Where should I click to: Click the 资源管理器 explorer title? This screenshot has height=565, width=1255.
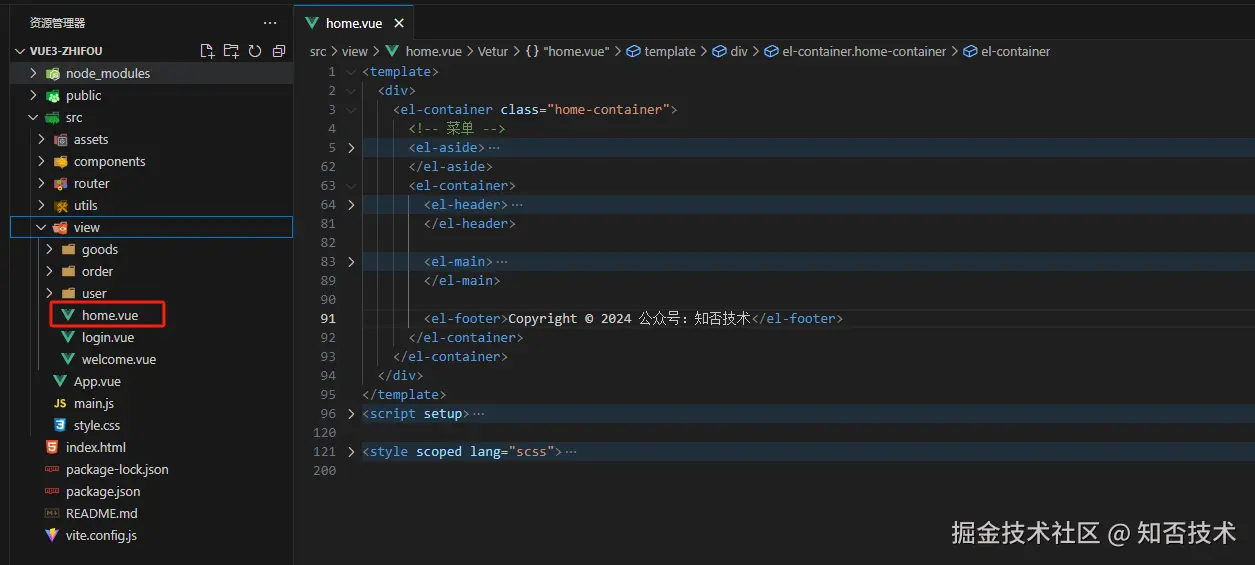pos(57,23)
